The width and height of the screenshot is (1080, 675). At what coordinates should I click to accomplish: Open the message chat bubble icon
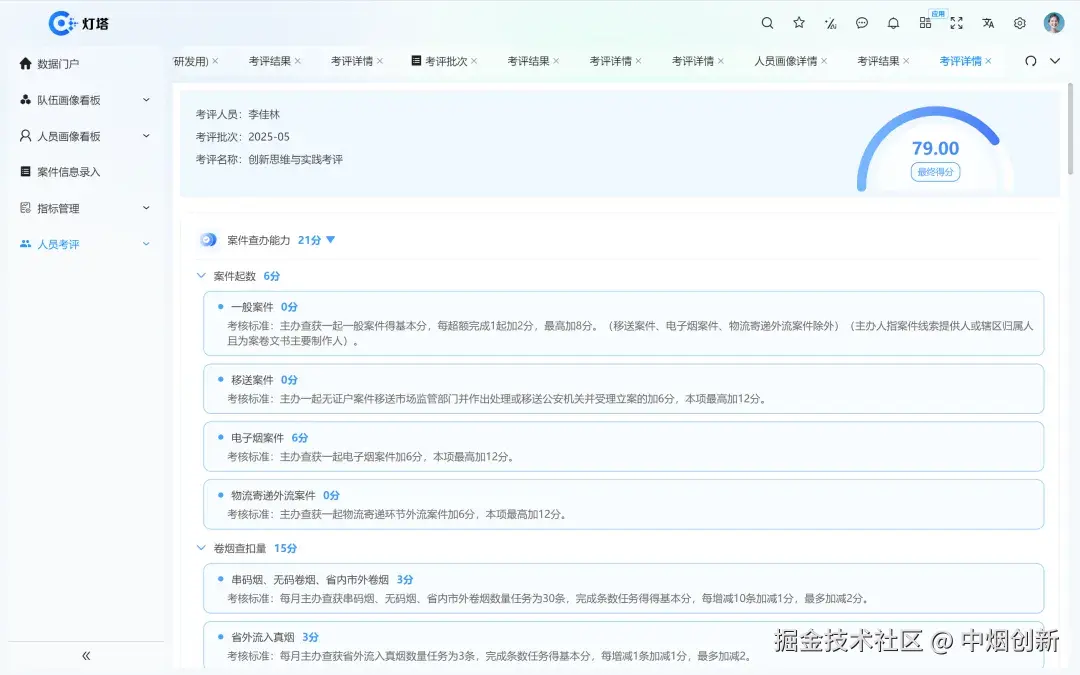861,22
